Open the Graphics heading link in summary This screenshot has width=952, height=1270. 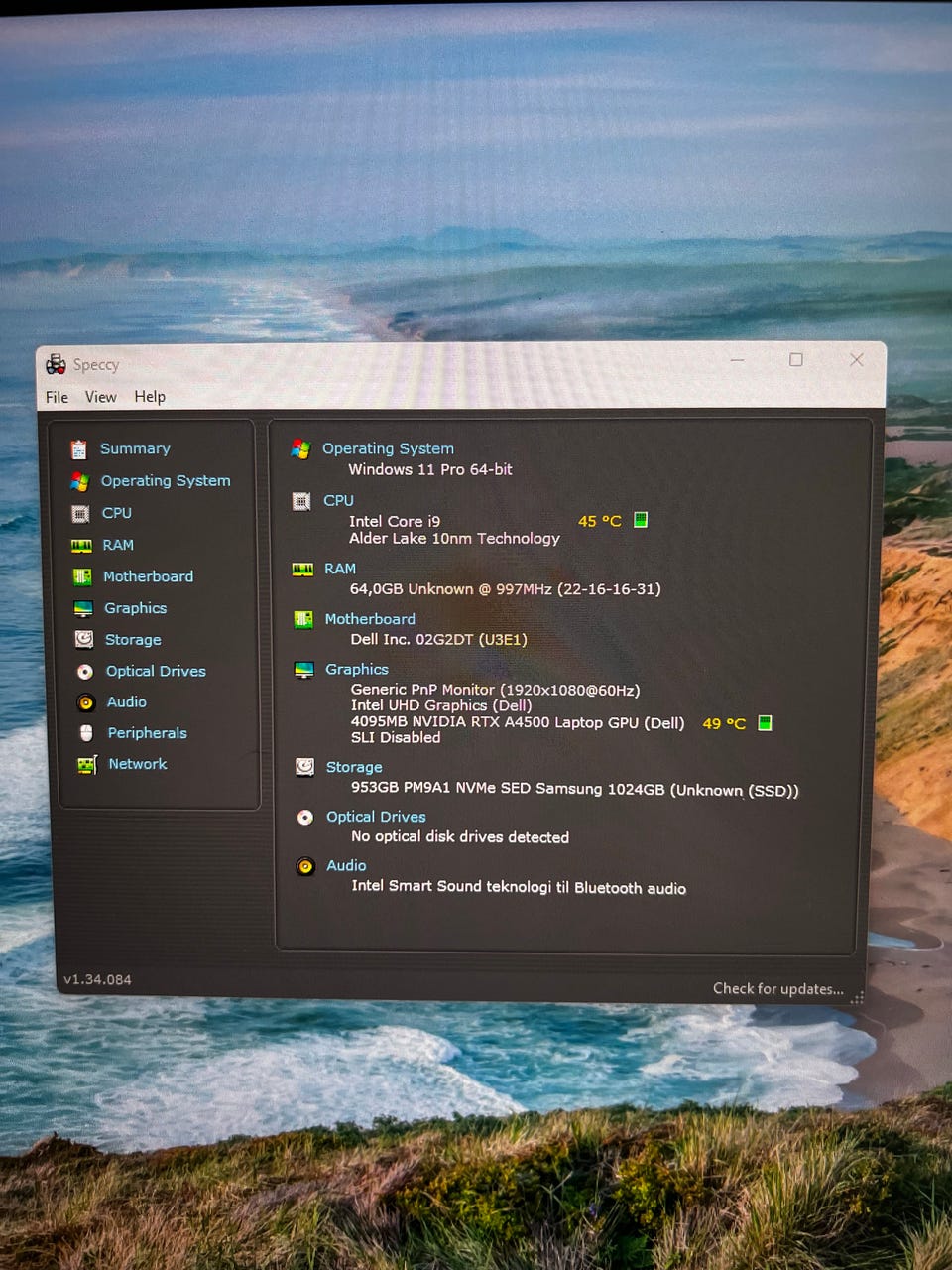(x=357, y=669)
